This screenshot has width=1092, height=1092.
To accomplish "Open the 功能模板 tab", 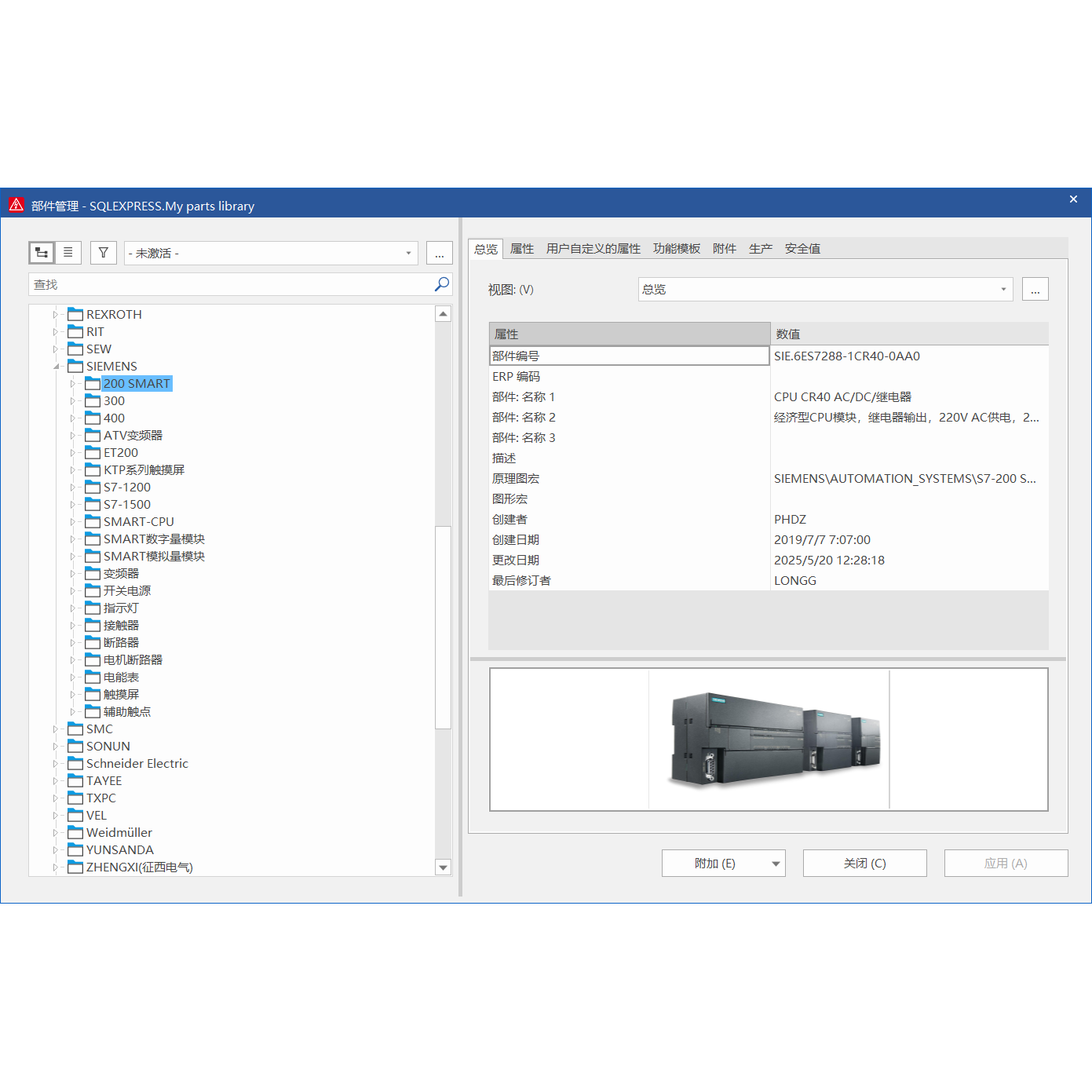I will coord(677,248).
